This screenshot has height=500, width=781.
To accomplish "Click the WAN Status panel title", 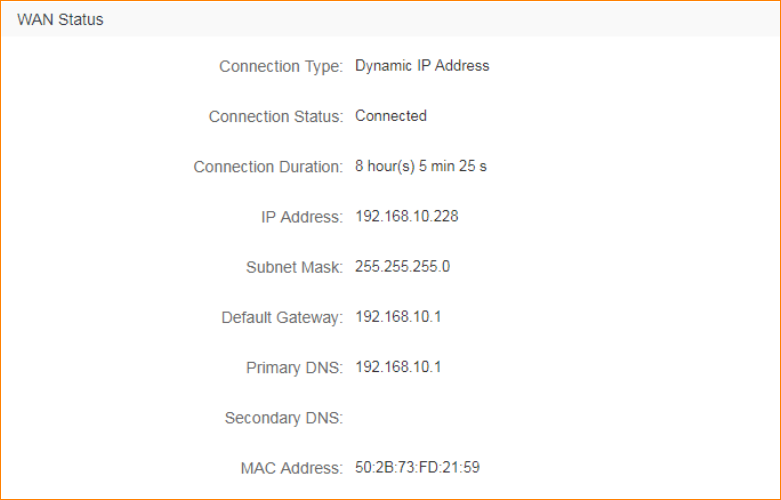I will [x=60, y=19].
